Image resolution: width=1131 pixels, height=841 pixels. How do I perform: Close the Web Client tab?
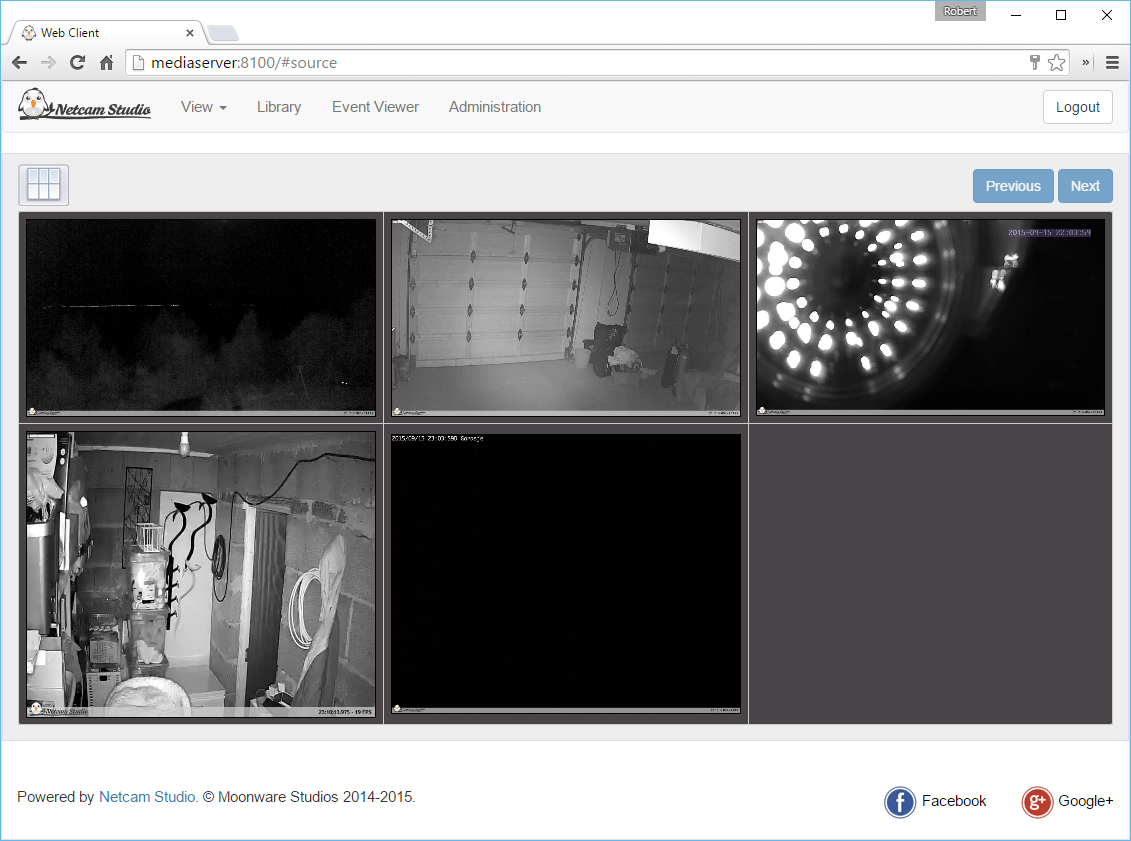coord(190,32)
